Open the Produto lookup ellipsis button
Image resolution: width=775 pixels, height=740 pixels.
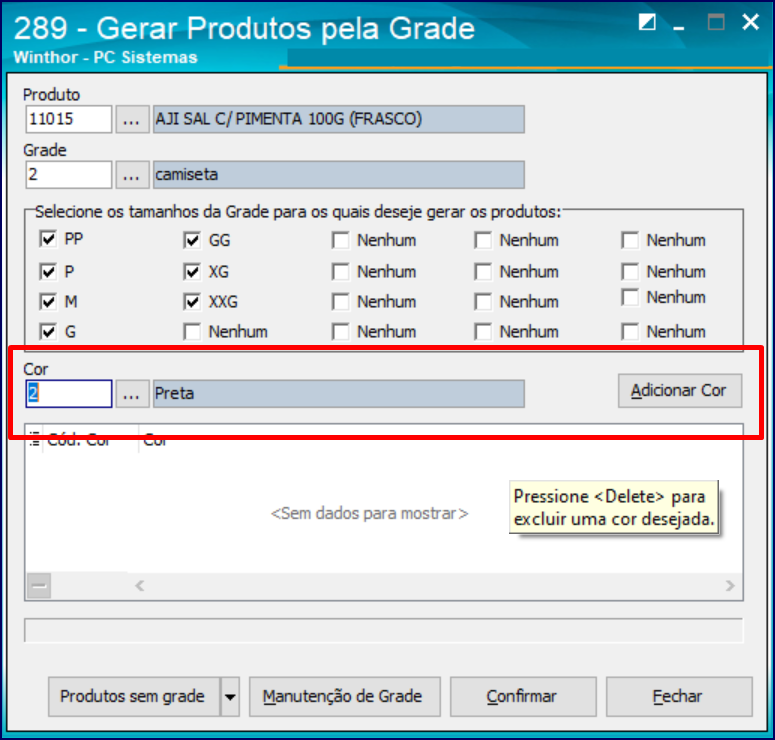pos(132,119)
